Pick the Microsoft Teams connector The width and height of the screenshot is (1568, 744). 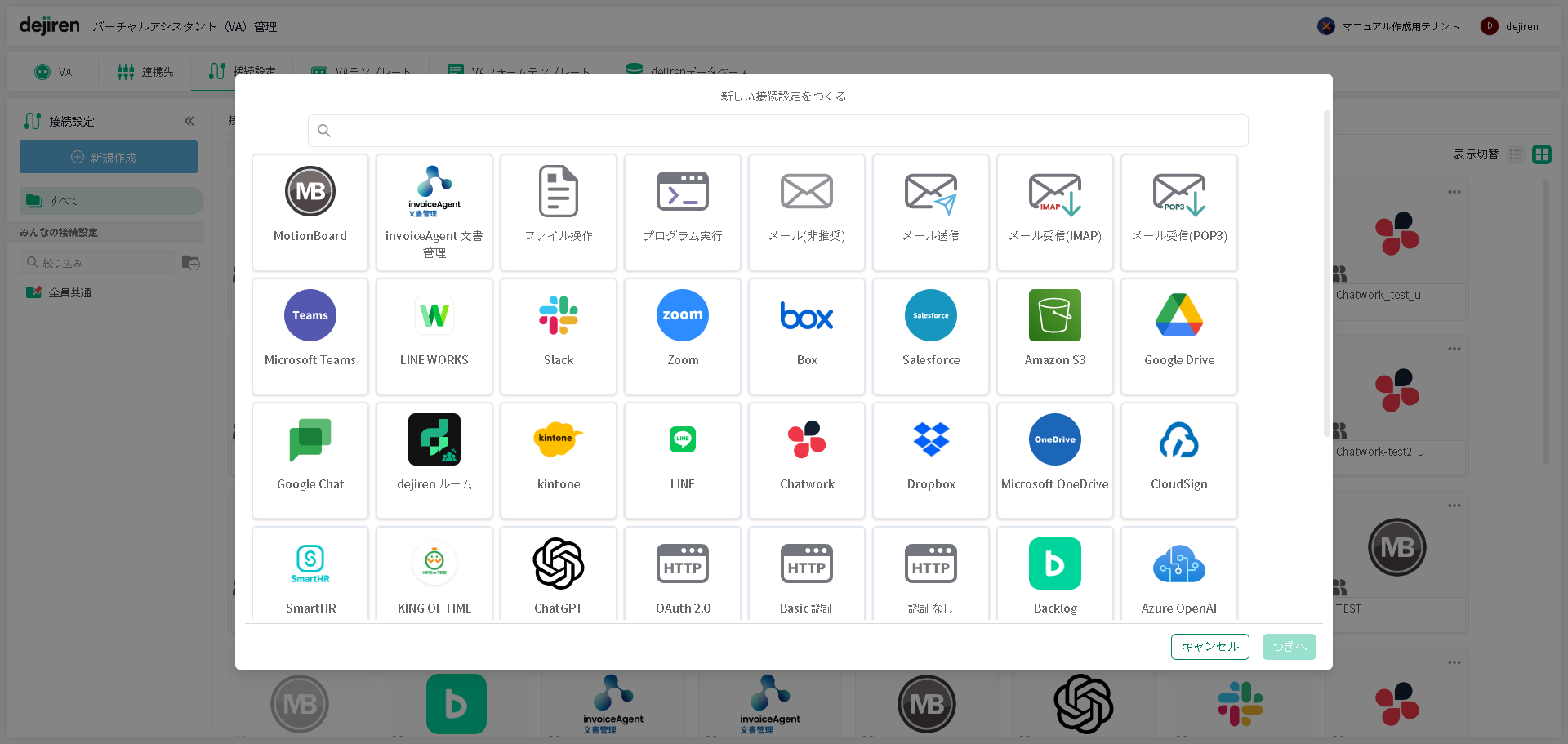[310, 316]
